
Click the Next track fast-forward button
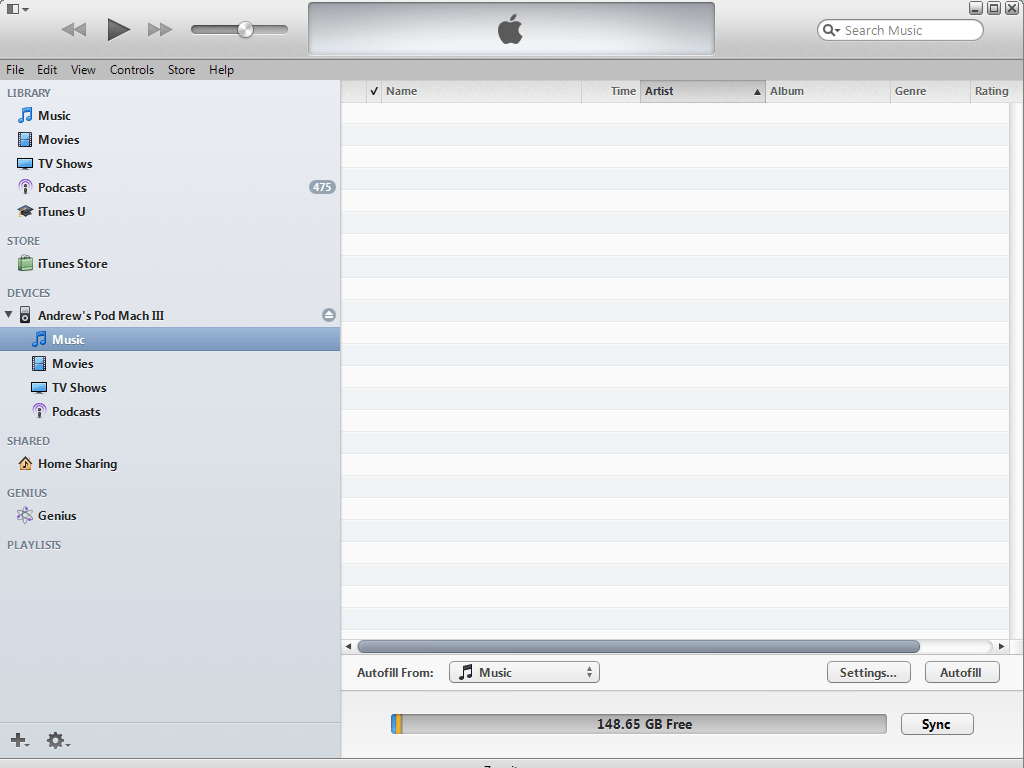tap(160, 29)
